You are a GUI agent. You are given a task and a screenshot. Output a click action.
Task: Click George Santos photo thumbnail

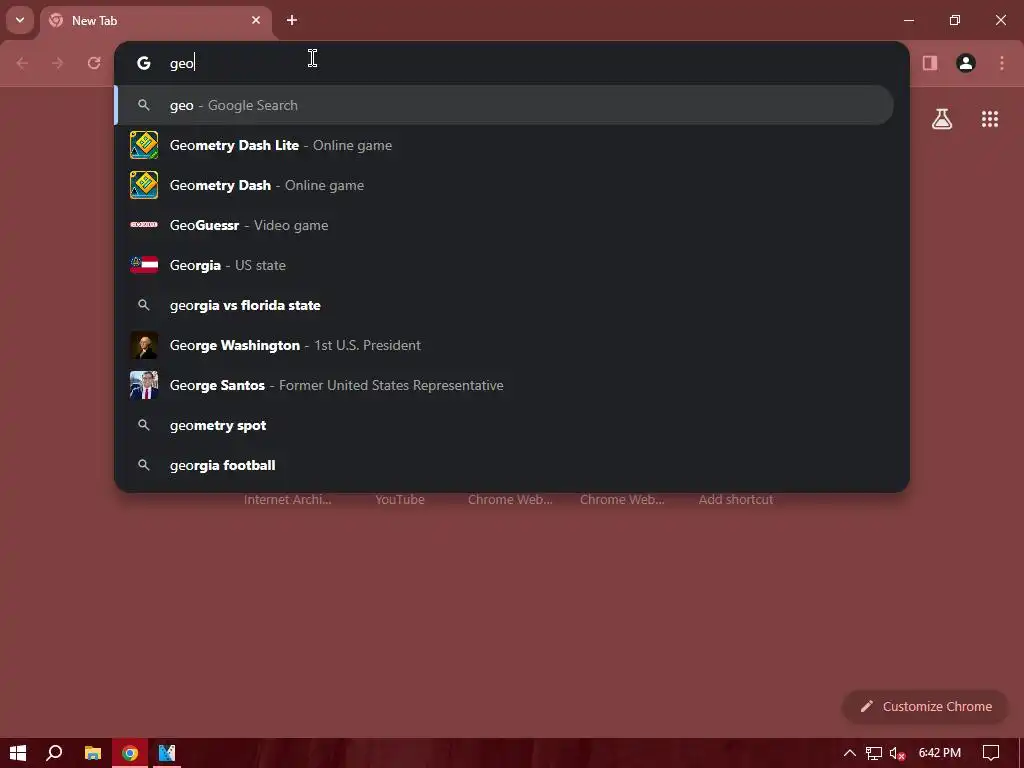click(x=144, y=385)
